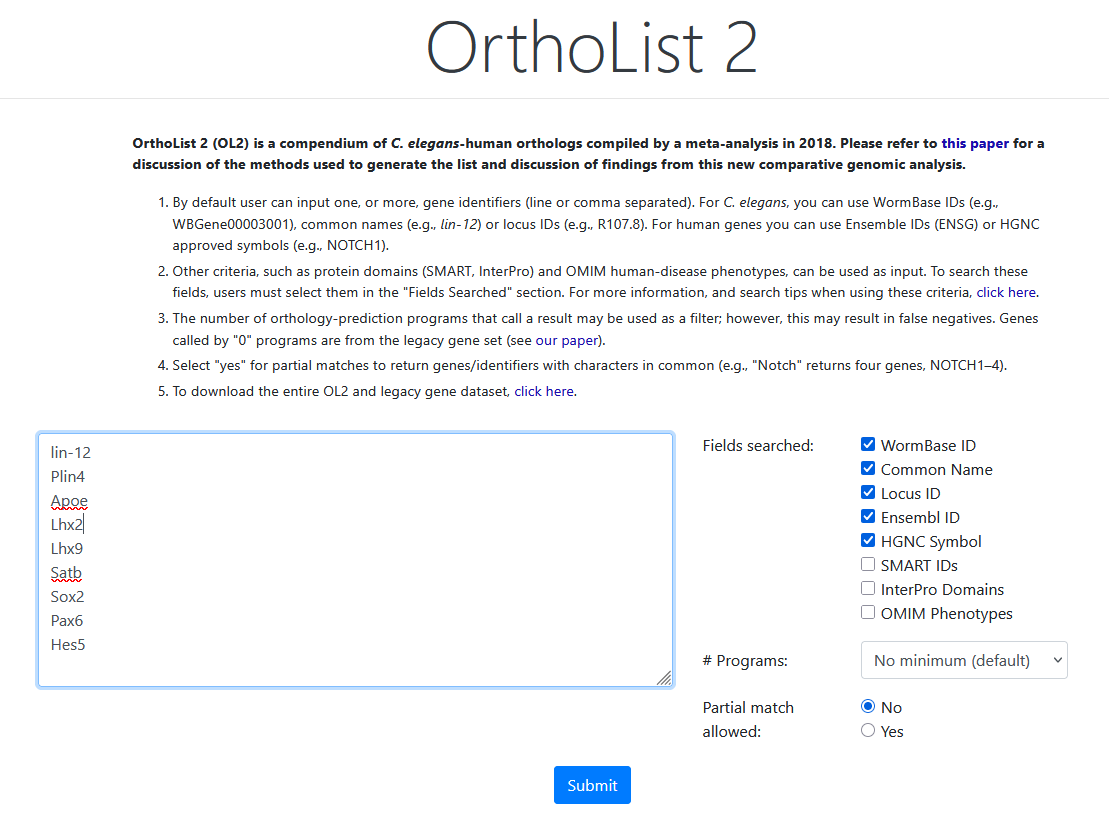Click the OrthoList 2 page heading
This screenshot has width=1109, height=819.
coord(592,47)
